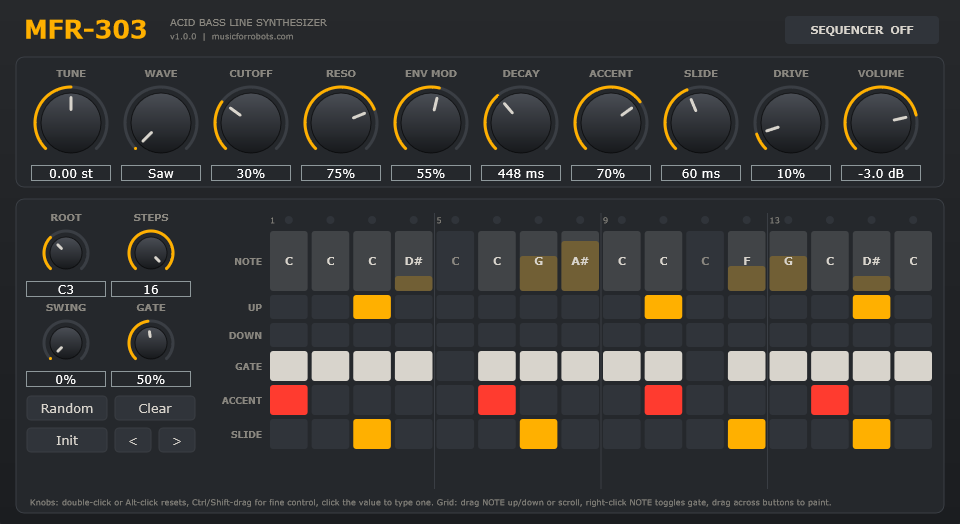Viewport: 960px width, 524px height.
Task: Click the steps value field 16
Action: (151, 289)
